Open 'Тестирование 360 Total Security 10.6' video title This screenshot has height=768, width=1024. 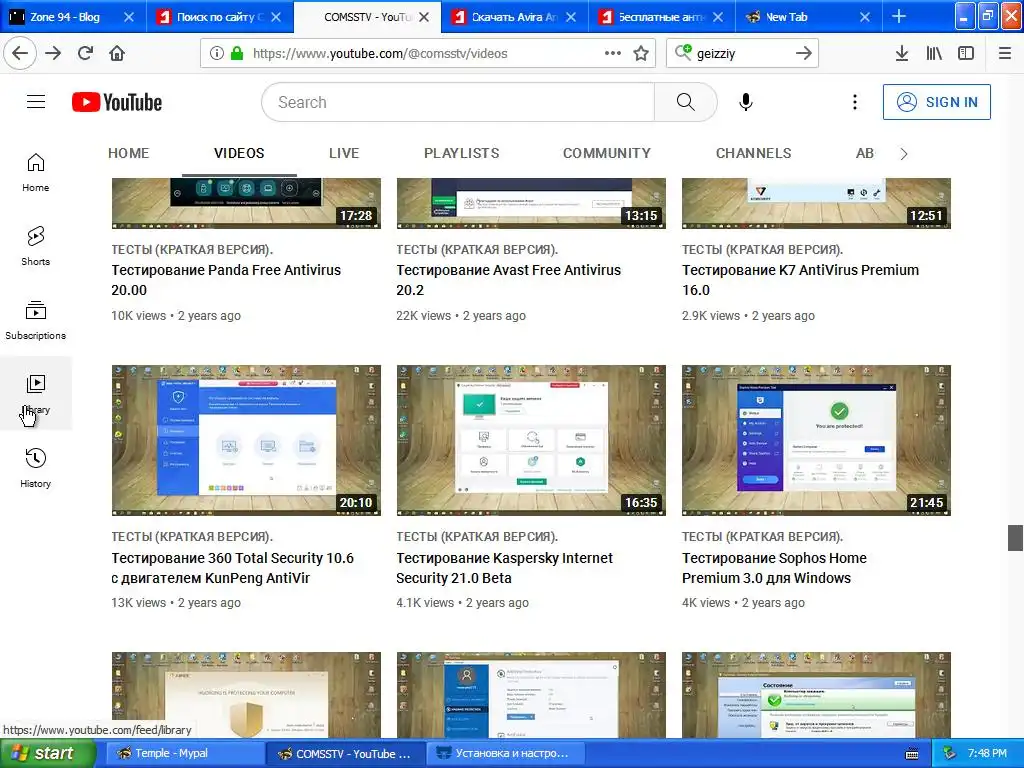(232, 568)
